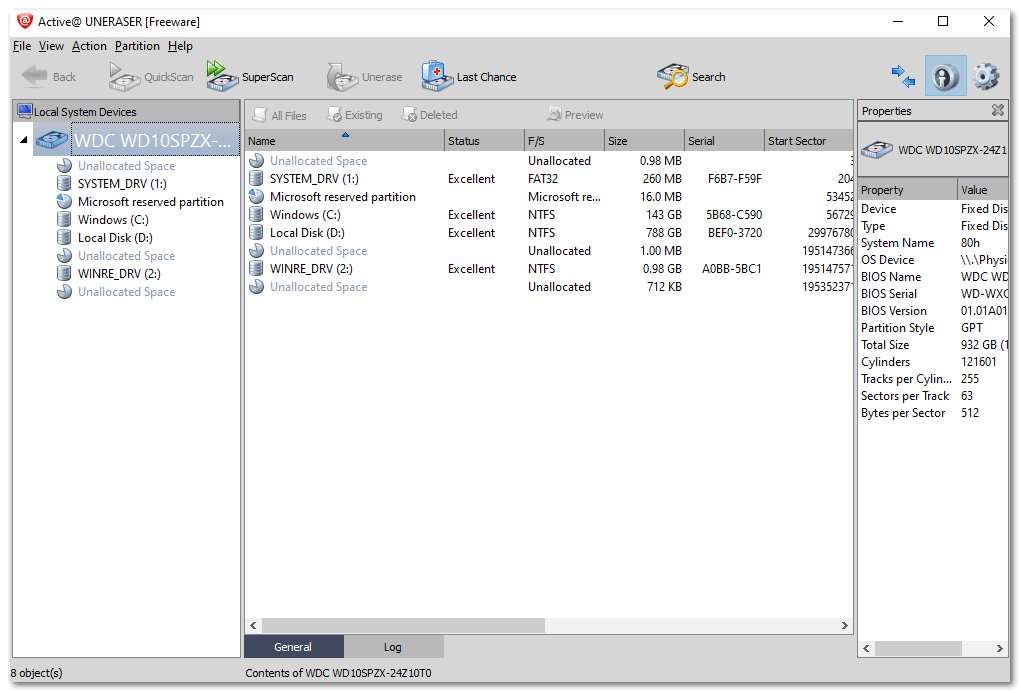The image size is (1021, 693).
Task: Close the Properties panel
Action: point(997,111)
